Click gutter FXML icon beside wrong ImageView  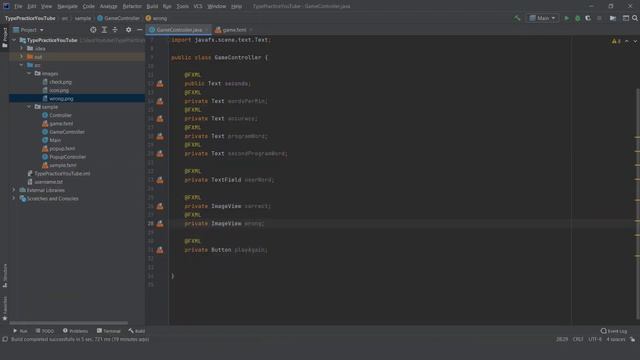[160, 224]
